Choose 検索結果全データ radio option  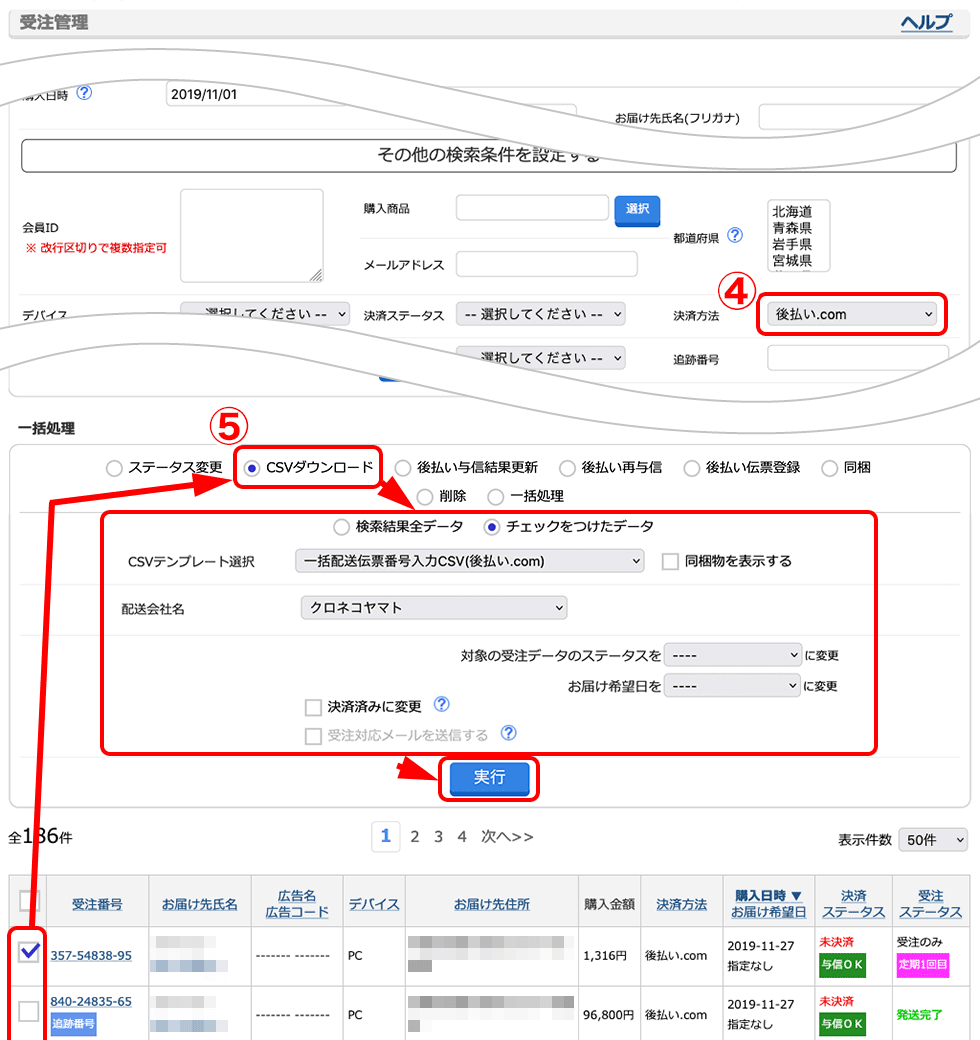coord(341,527)
